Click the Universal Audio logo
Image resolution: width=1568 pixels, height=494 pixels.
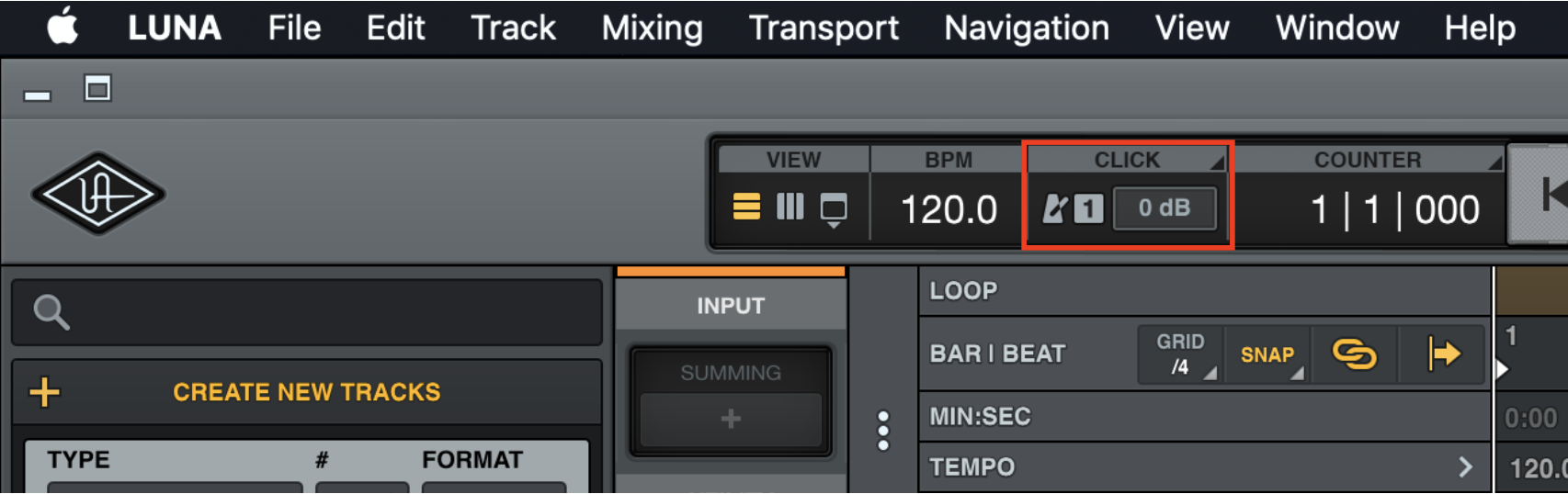[x=98, y=194]
